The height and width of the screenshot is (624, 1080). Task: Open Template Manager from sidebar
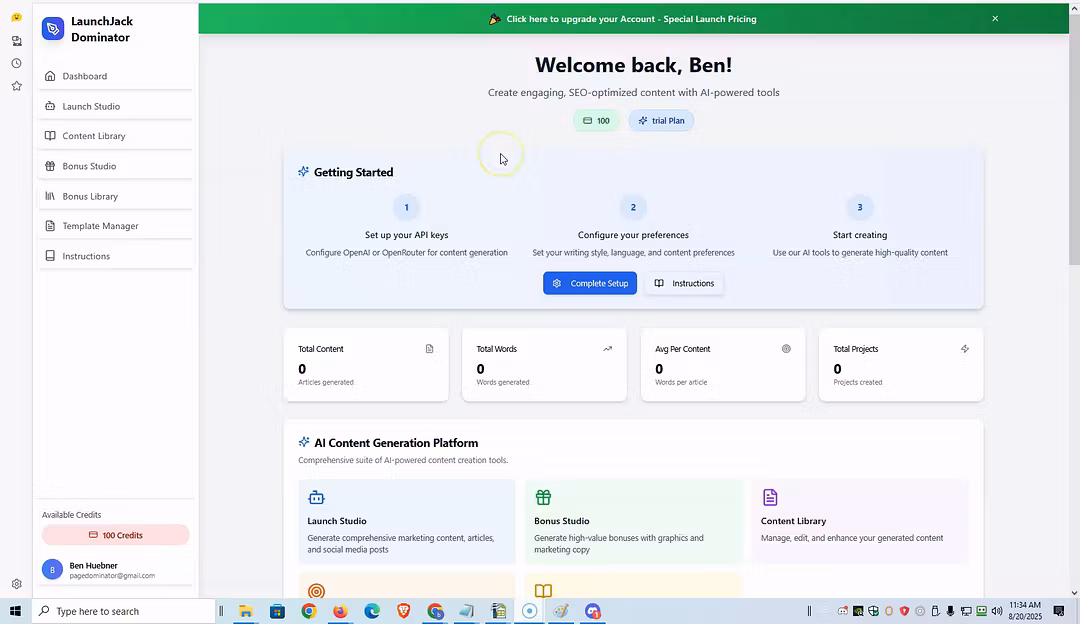click(100, 226)
